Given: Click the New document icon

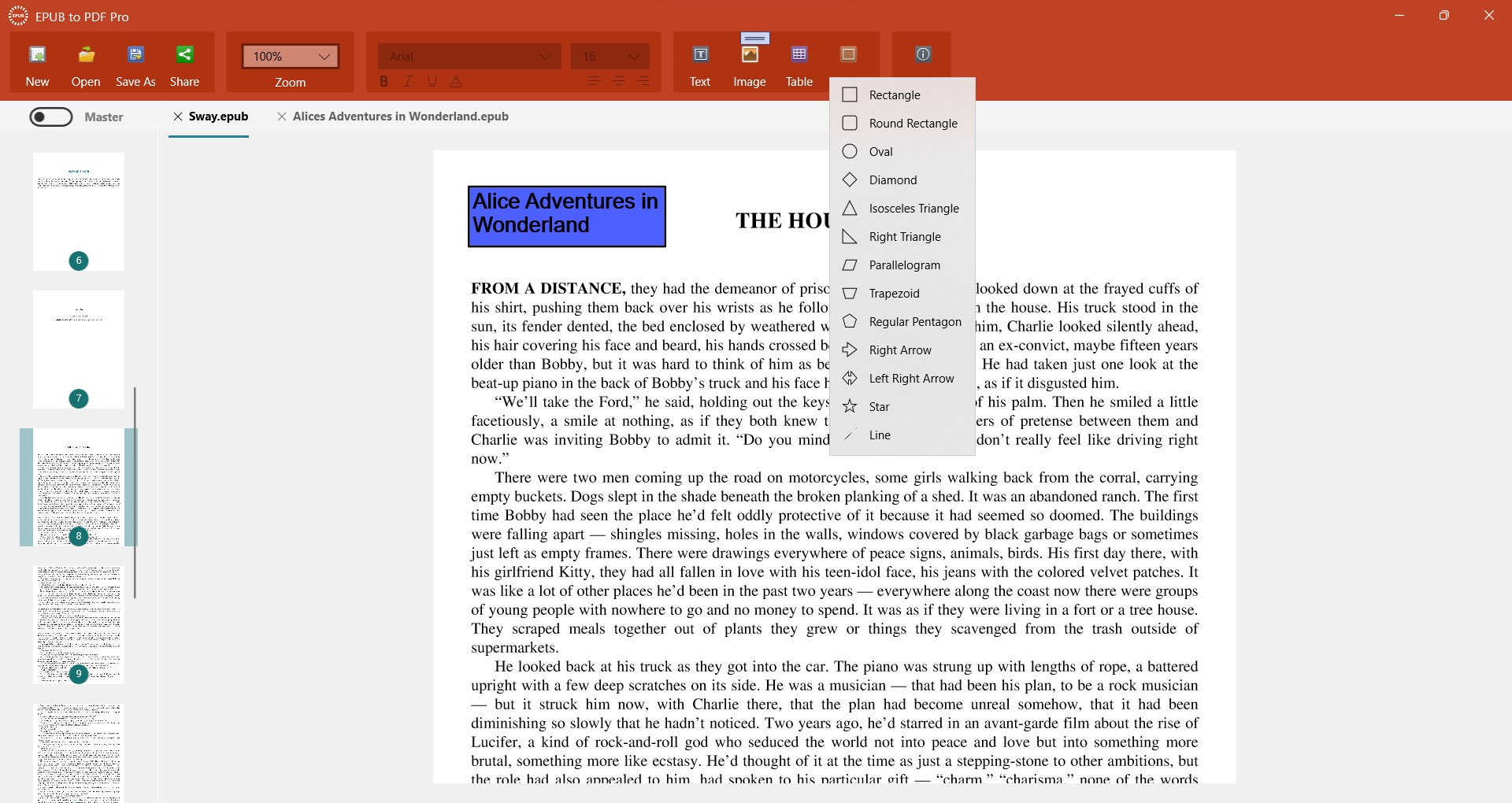Looking at the screenshot, I should point(37,55).
